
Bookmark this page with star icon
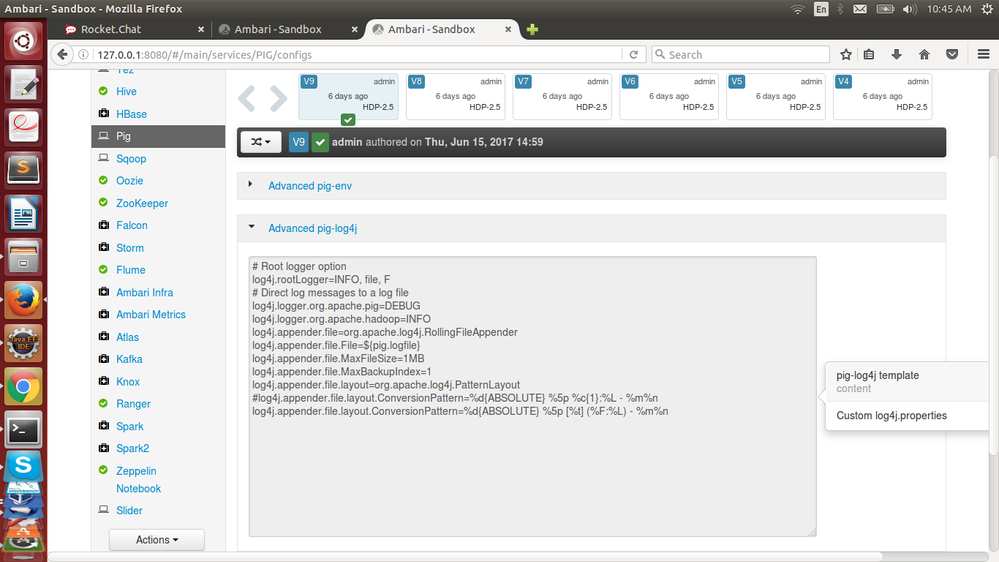[845, 55]
